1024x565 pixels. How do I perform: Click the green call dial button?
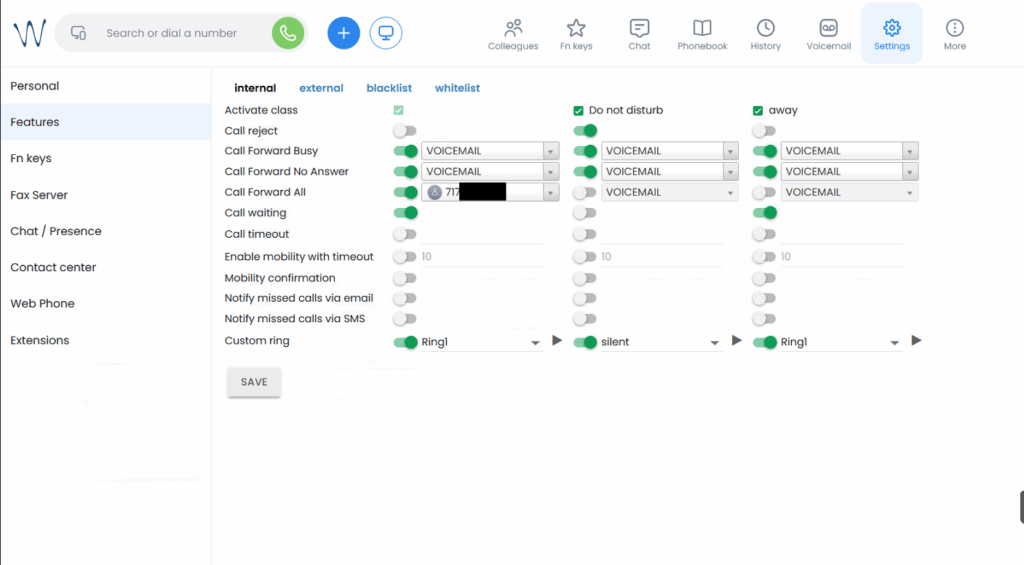click(x=288, y=33)
